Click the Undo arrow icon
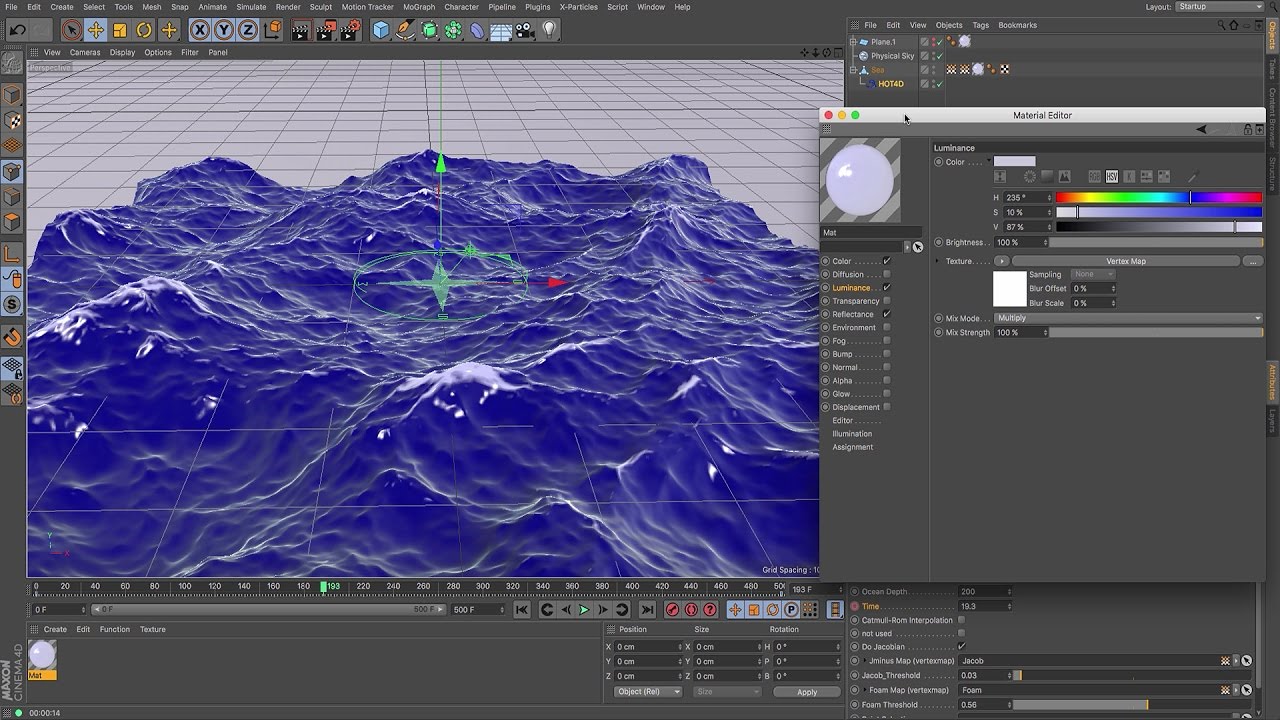 coord(17,30)
